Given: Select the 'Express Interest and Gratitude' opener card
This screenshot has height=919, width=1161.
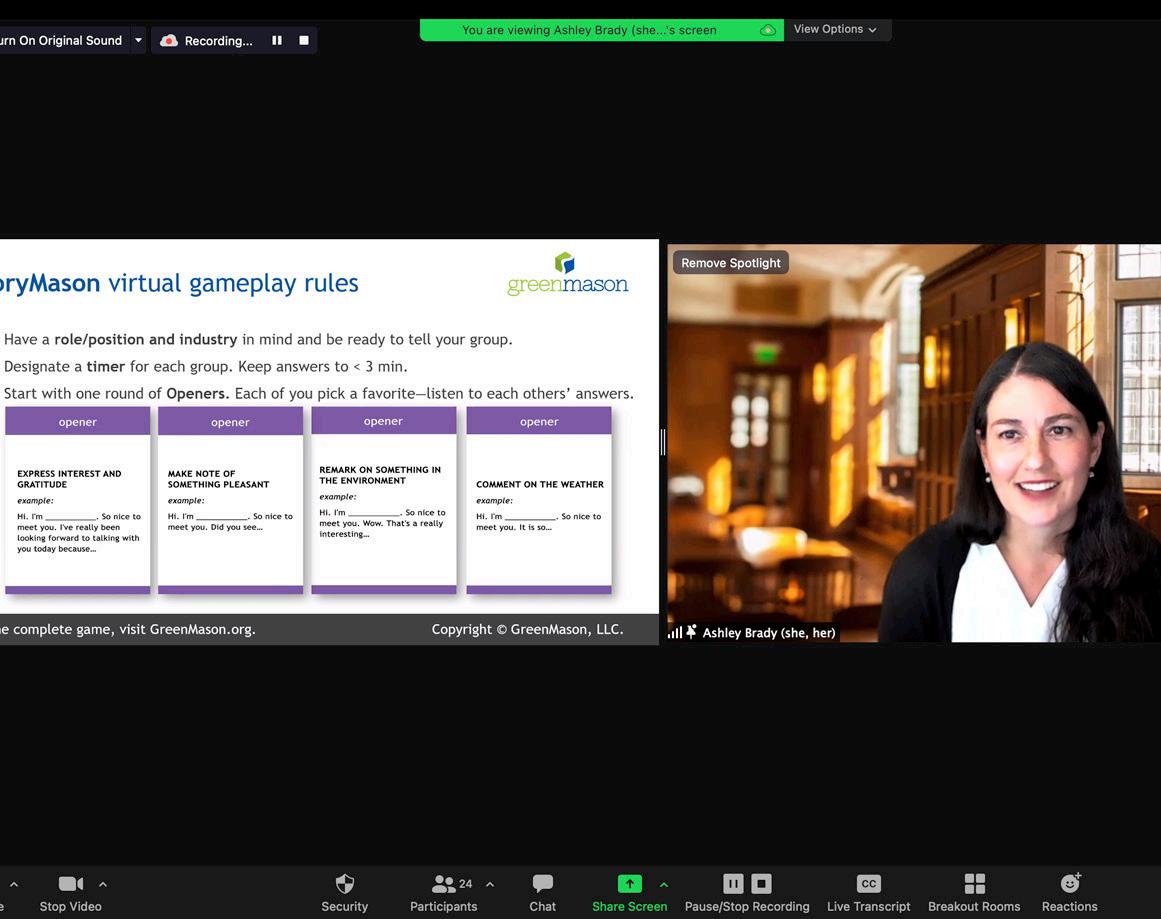Looking at the screenshot, I should pos(78,500).
